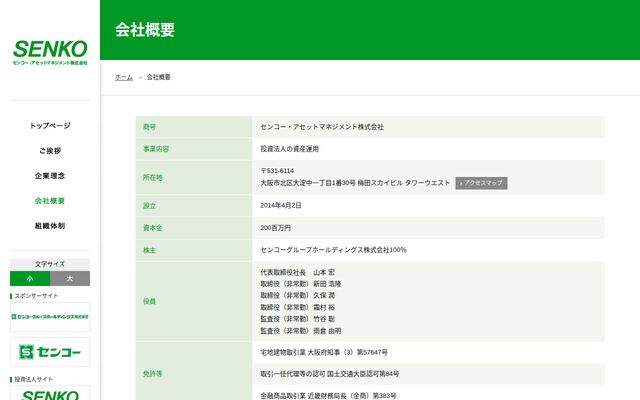Click the 文字サイズ label
This screenshot has width=640, height=400.
point(50,264)
